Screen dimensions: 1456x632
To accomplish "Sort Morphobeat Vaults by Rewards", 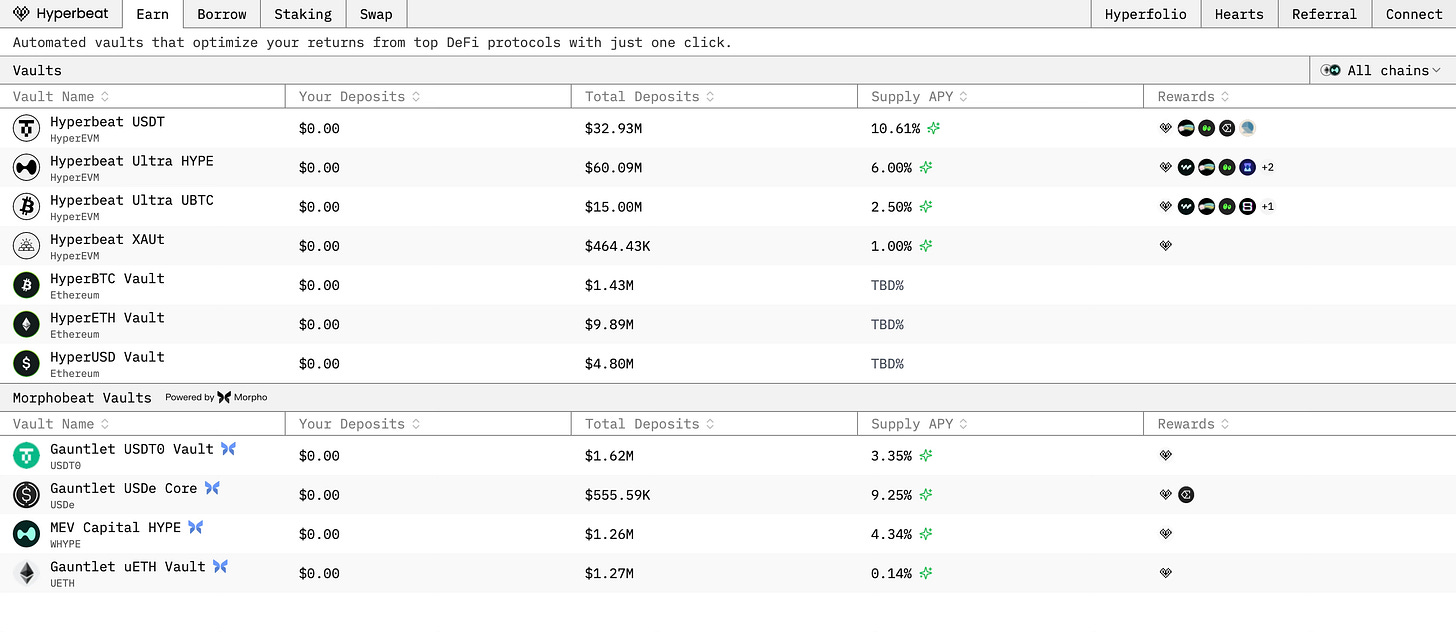I will [1194, 424].
